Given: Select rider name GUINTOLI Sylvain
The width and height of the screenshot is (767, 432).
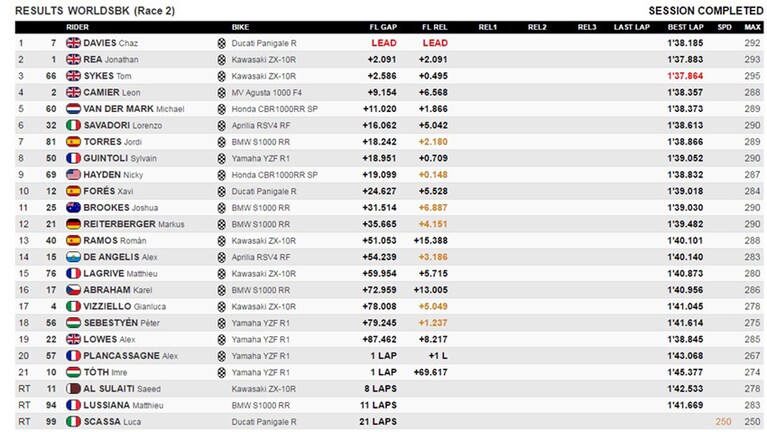Looking at the screenshot, I should [x=120, y=159].
